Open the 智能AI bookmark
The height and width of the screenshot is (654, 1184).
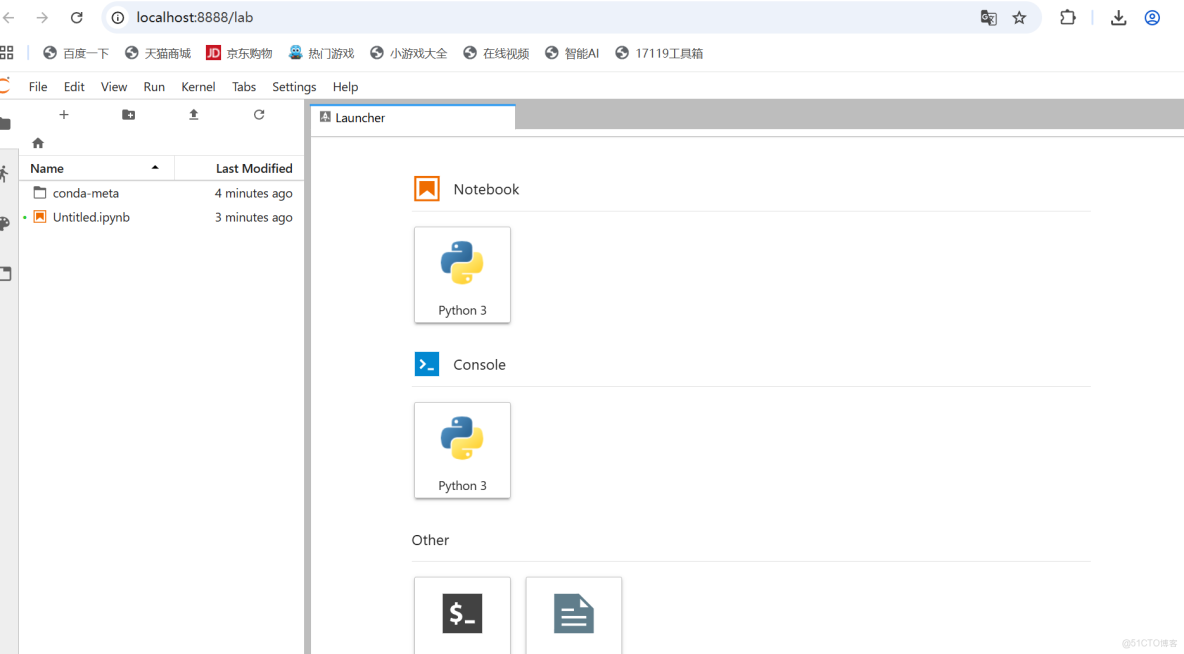click(572, 53)
